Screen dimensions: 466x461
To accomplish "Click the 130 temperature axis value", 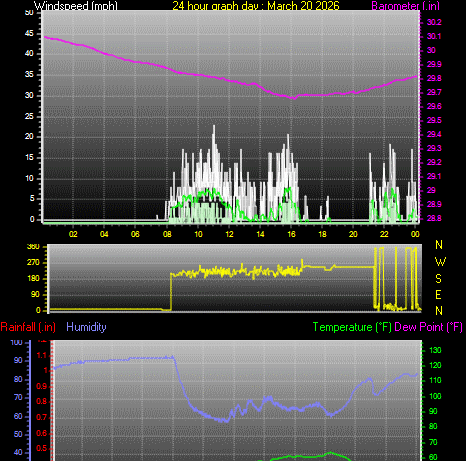I will [x=435, y=350].
